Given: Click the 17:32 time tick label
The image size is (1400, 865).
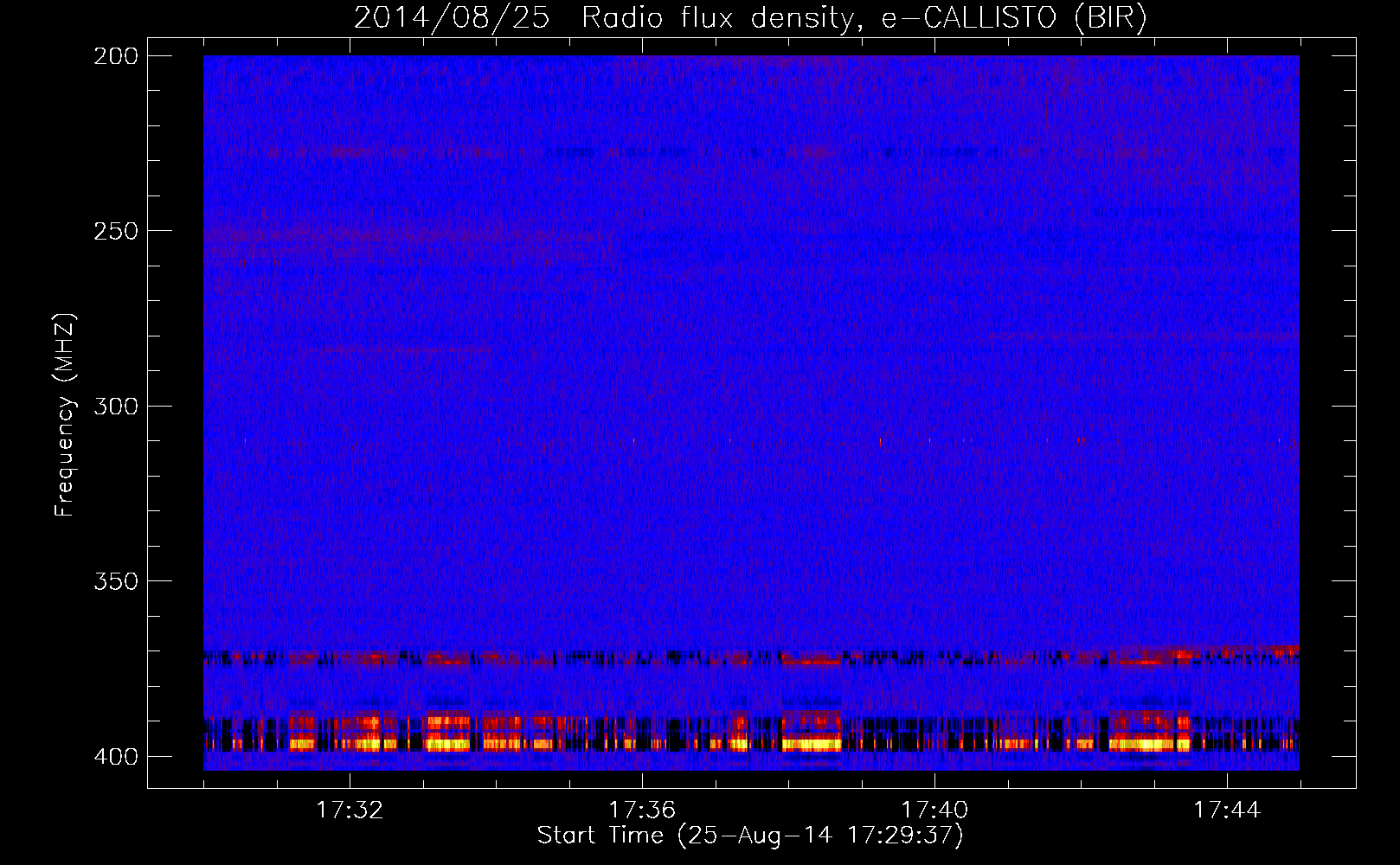Looking at the screenshot, I should tap(350, 811).
